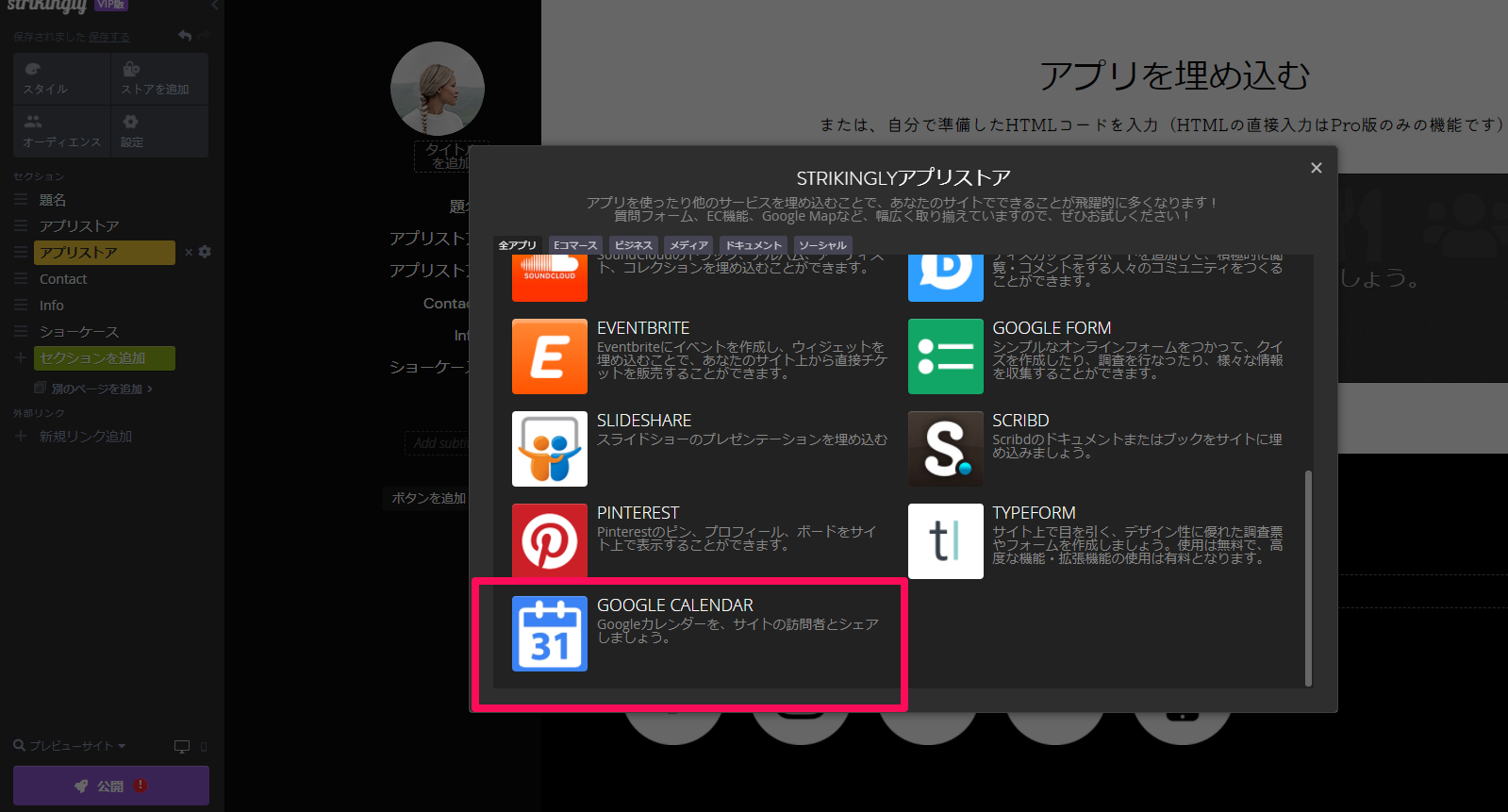Pick the Typeform app icon
Image resolution: width=1508 pixels, height=812 pixels.
point(945,541)
